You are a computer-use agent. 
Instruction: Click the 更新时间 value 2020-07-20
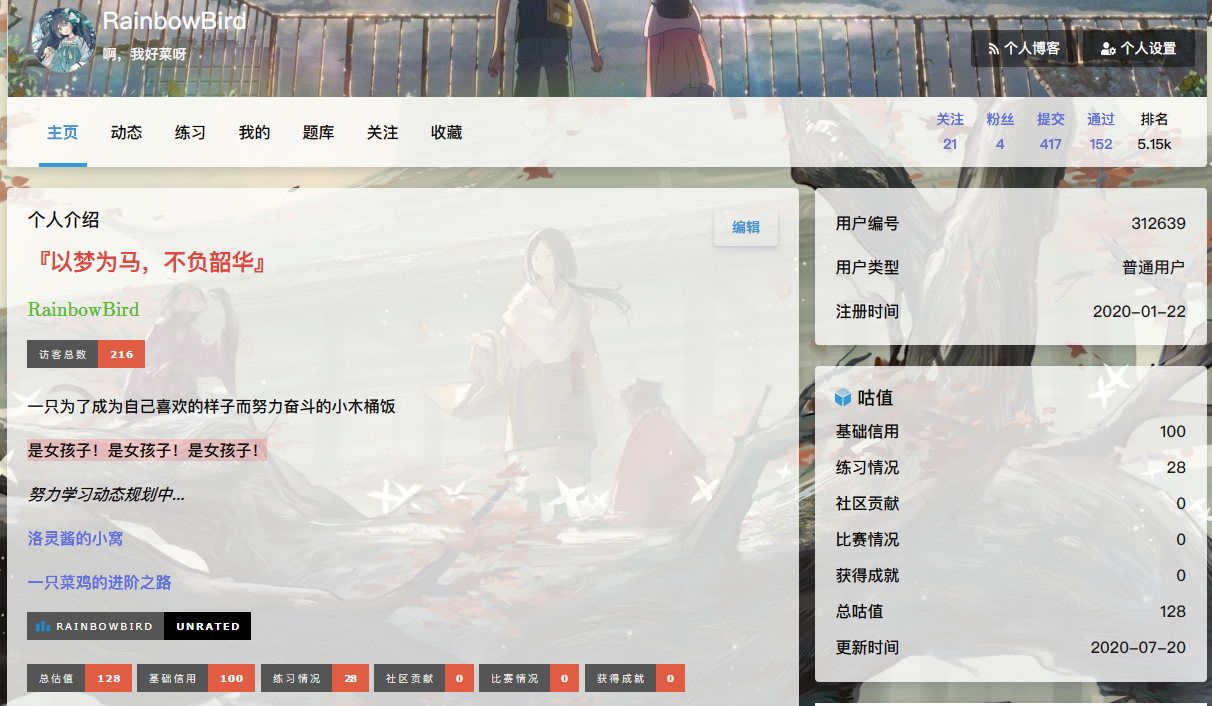click(x=1138, y=648)
